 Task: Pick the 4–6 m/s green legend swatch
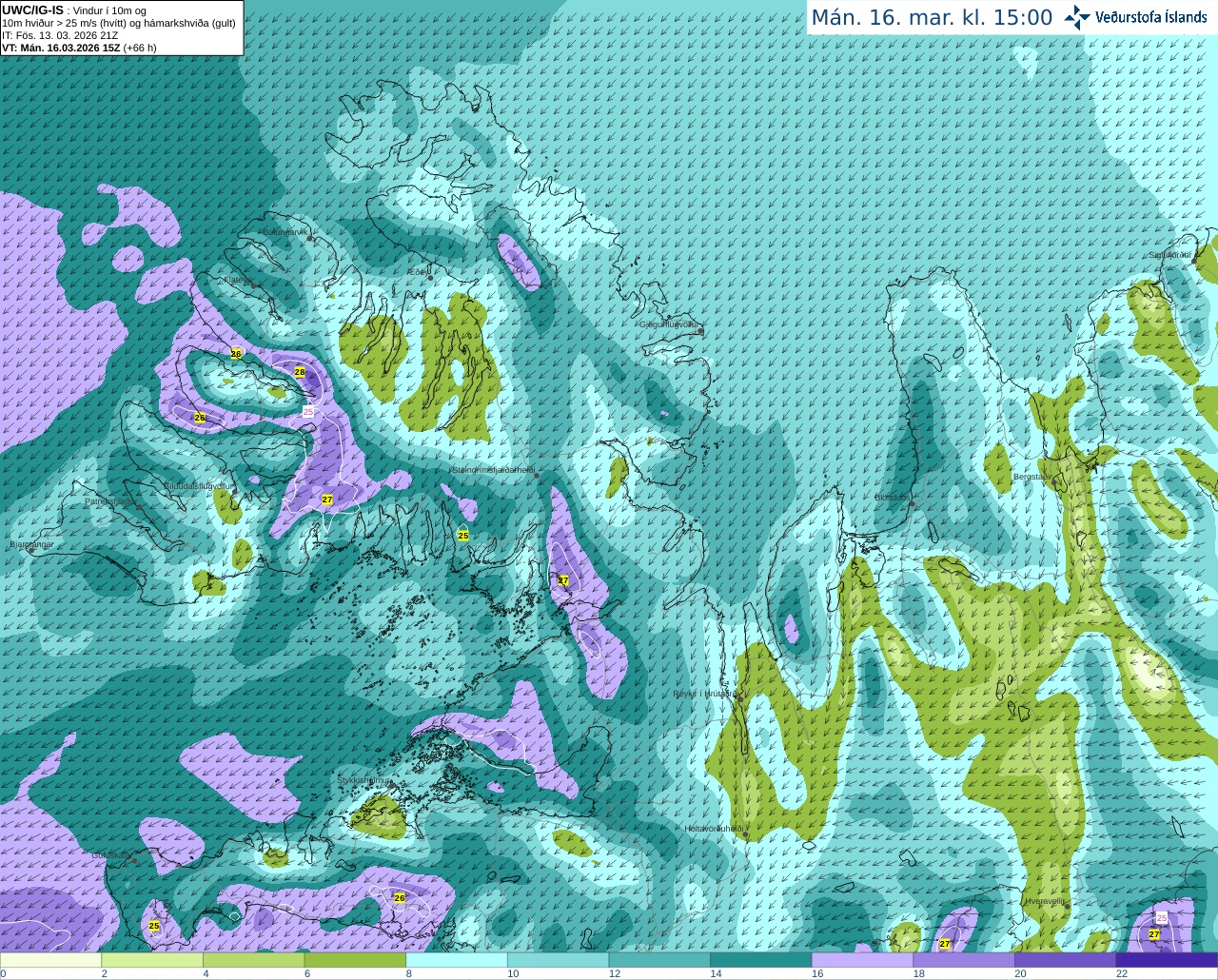pyautogui.click(x=253, y=960)
